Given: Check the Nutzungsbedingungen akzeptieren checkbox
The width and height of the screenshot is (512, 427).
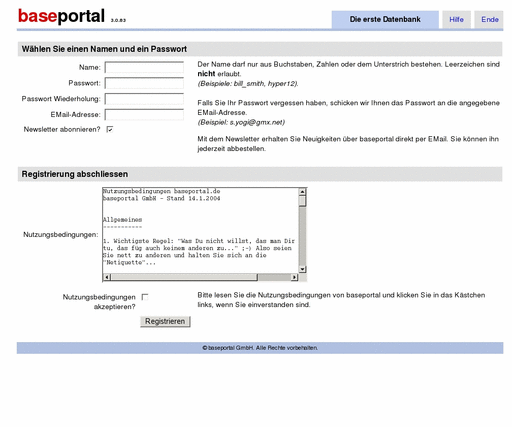Looking at the screenshot, I should coord(145,297).
